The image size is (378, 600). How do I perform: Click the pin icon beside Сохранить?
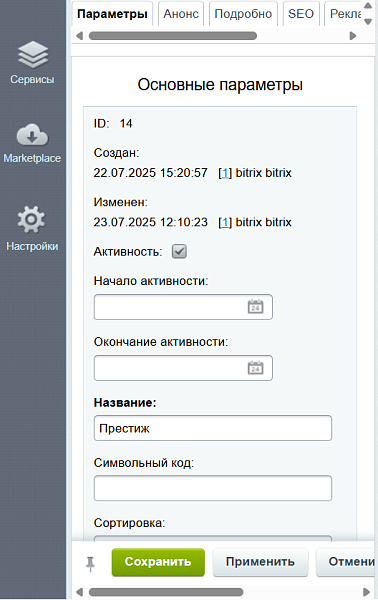90,564
